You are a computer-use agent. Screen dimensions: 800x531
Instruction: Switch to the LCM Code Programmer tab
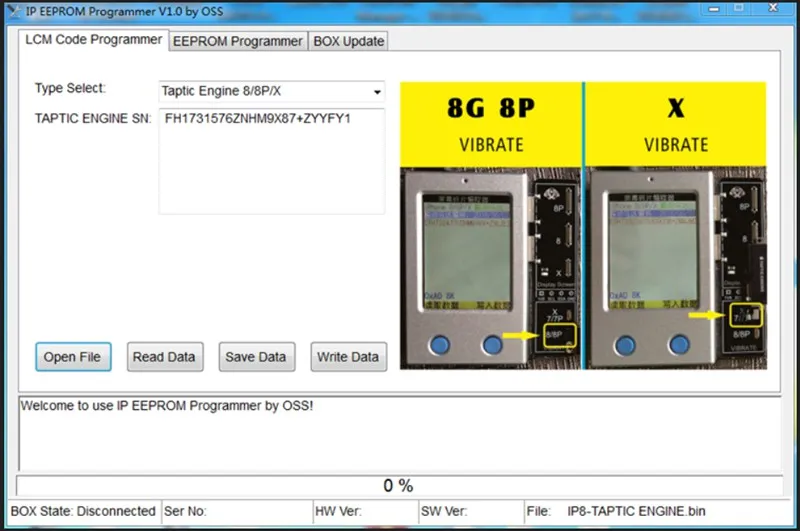(x=93, y=40)
